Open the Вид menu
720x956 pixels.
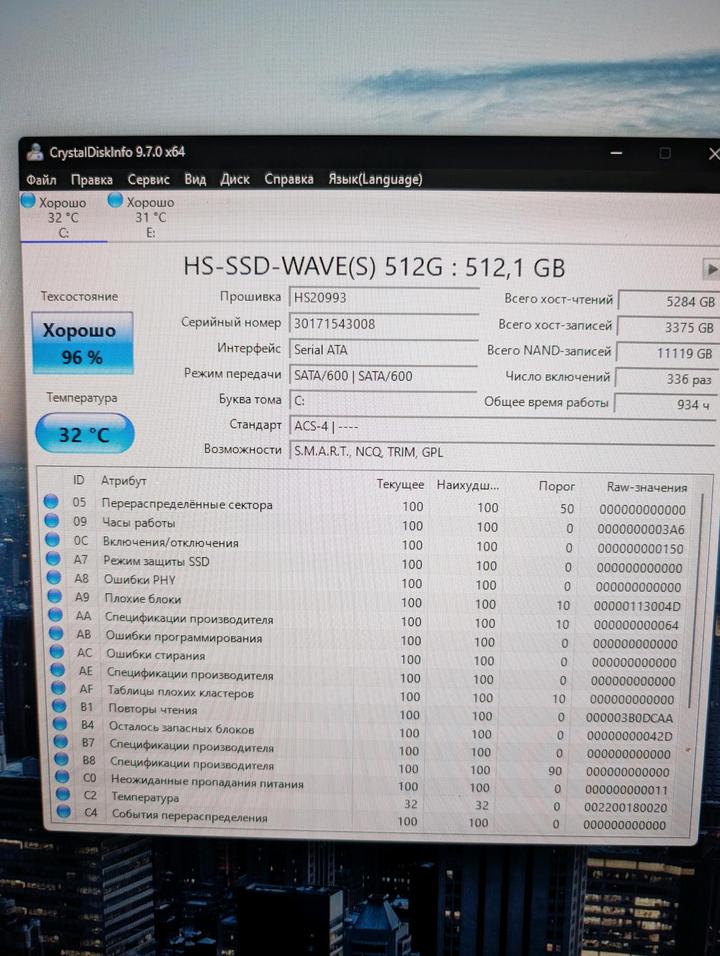click(195, 179)
